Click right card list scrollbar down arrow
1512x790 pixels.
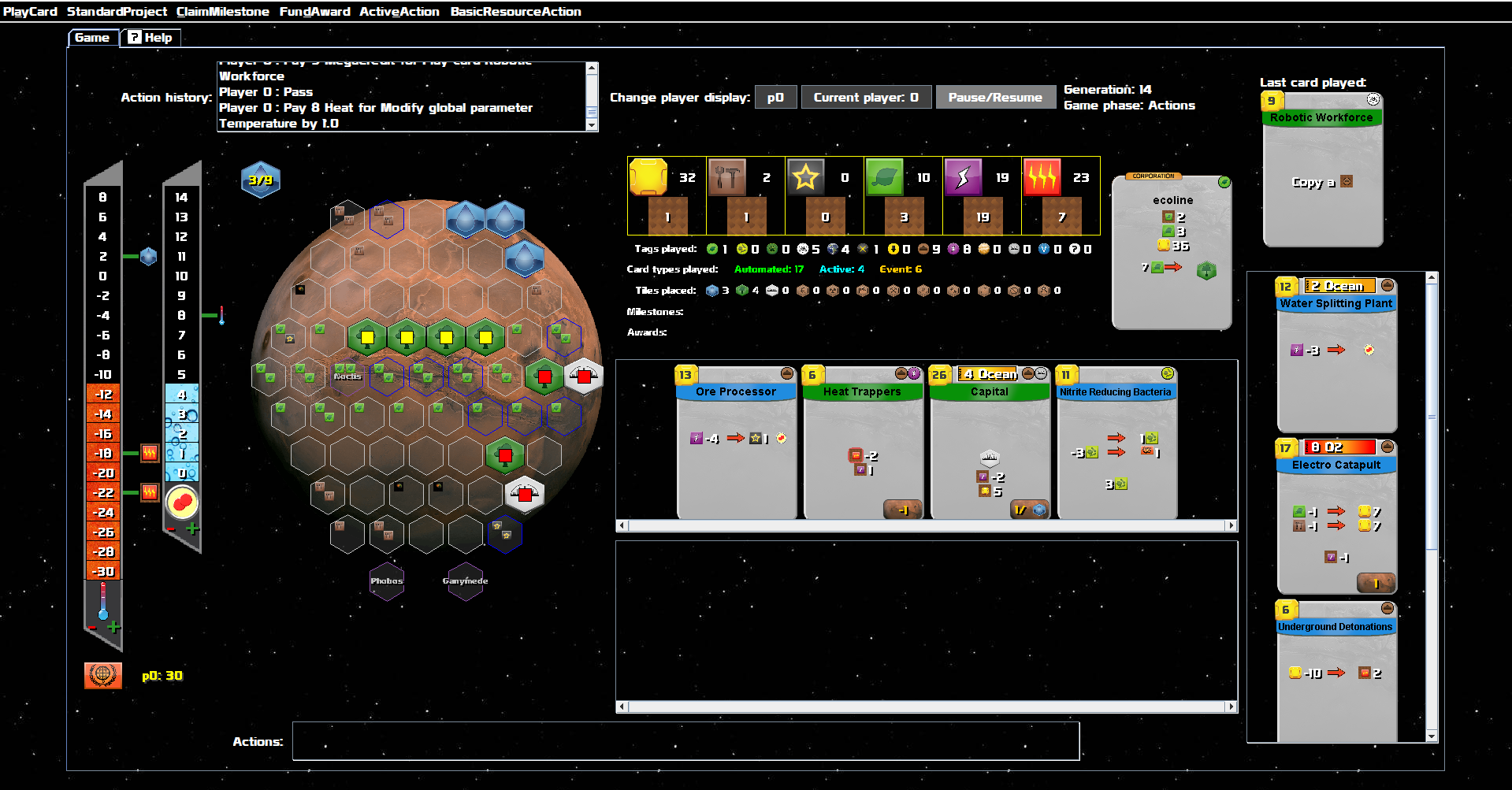pos(1432,736)
